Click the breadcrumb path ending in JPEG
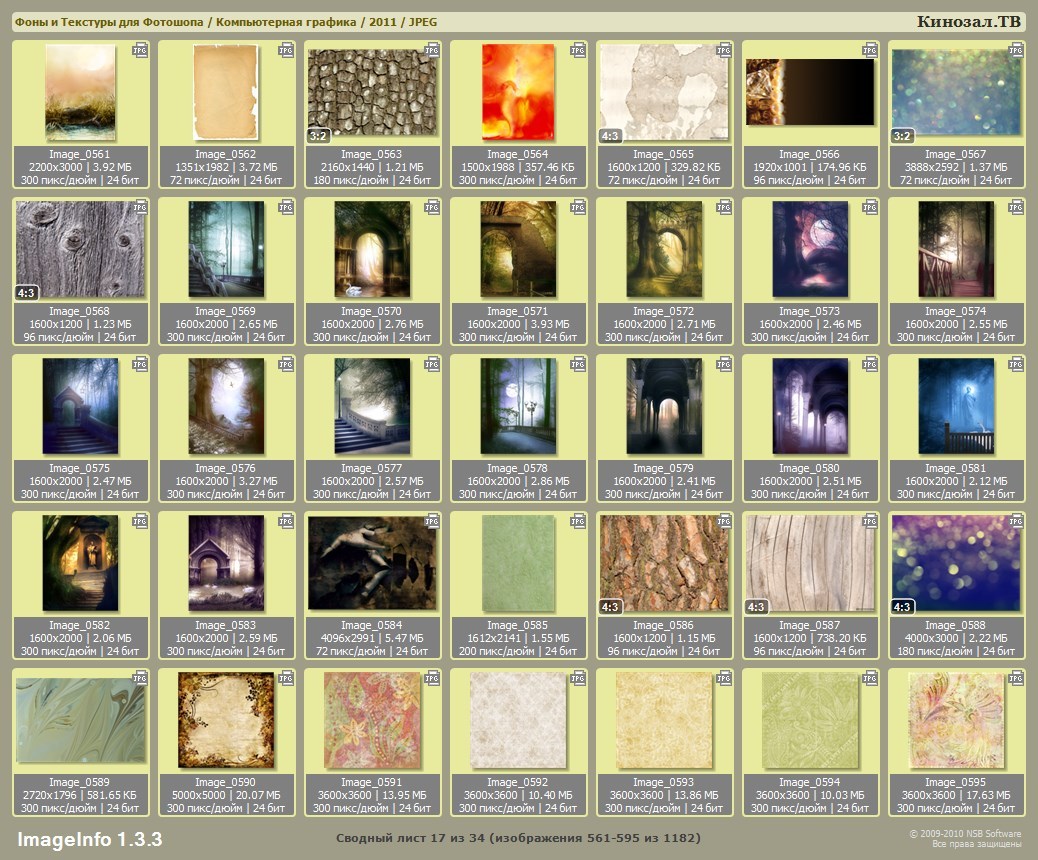The height and width of the screenshot is (860, 1038). (225, 22)
